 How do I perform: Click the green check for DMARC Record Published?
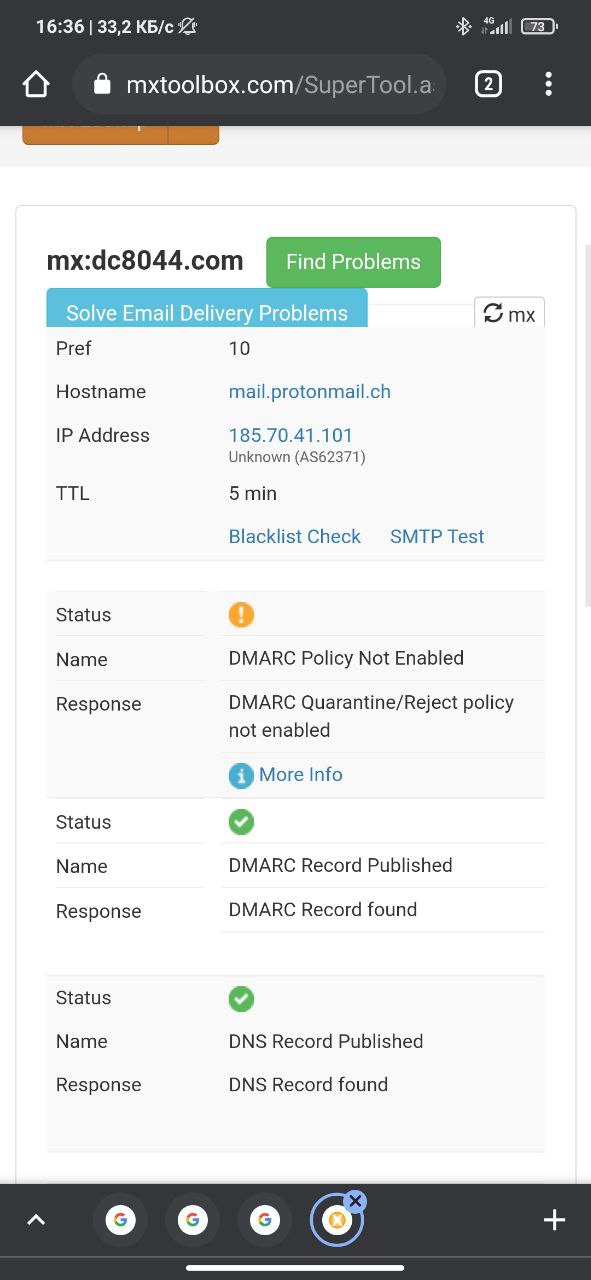click(241, 822)
